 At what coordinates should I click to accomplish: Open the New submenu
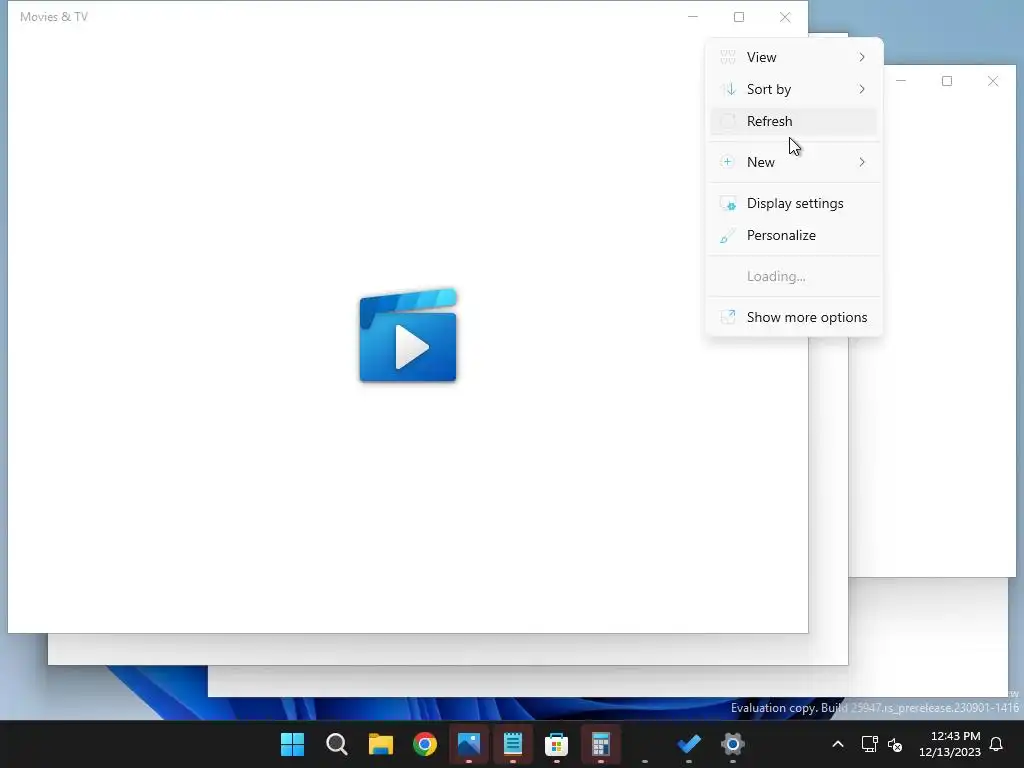pos(793,162)
